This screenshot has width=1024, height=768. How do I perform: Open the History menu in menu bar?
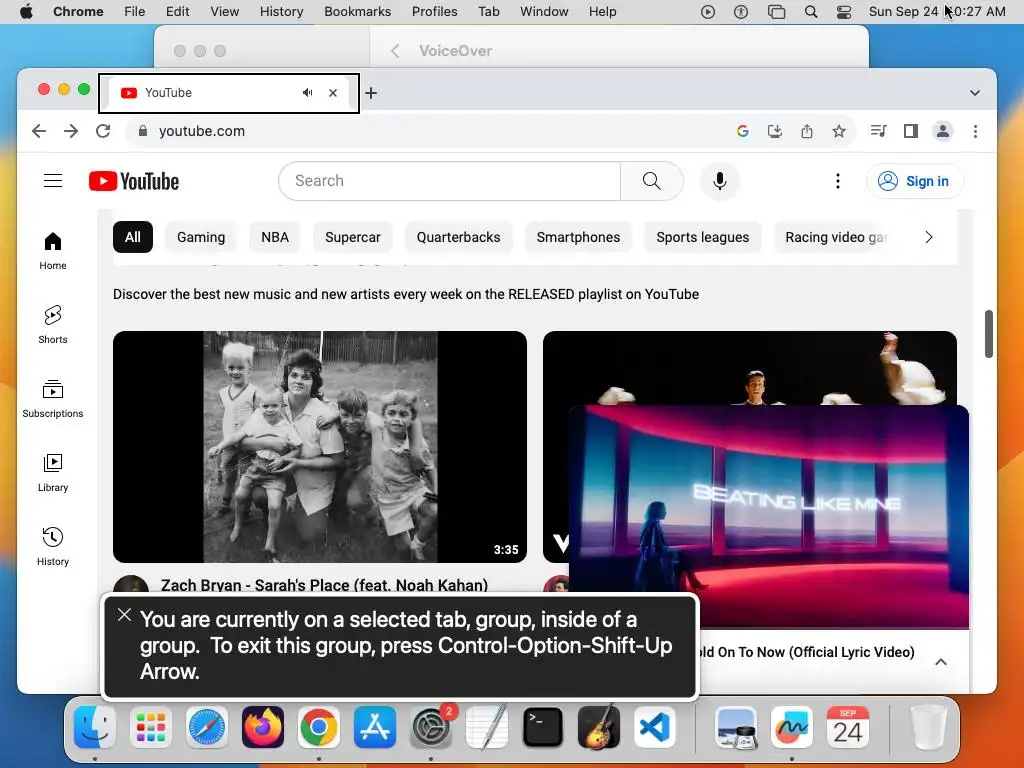[x=281, y=12]
